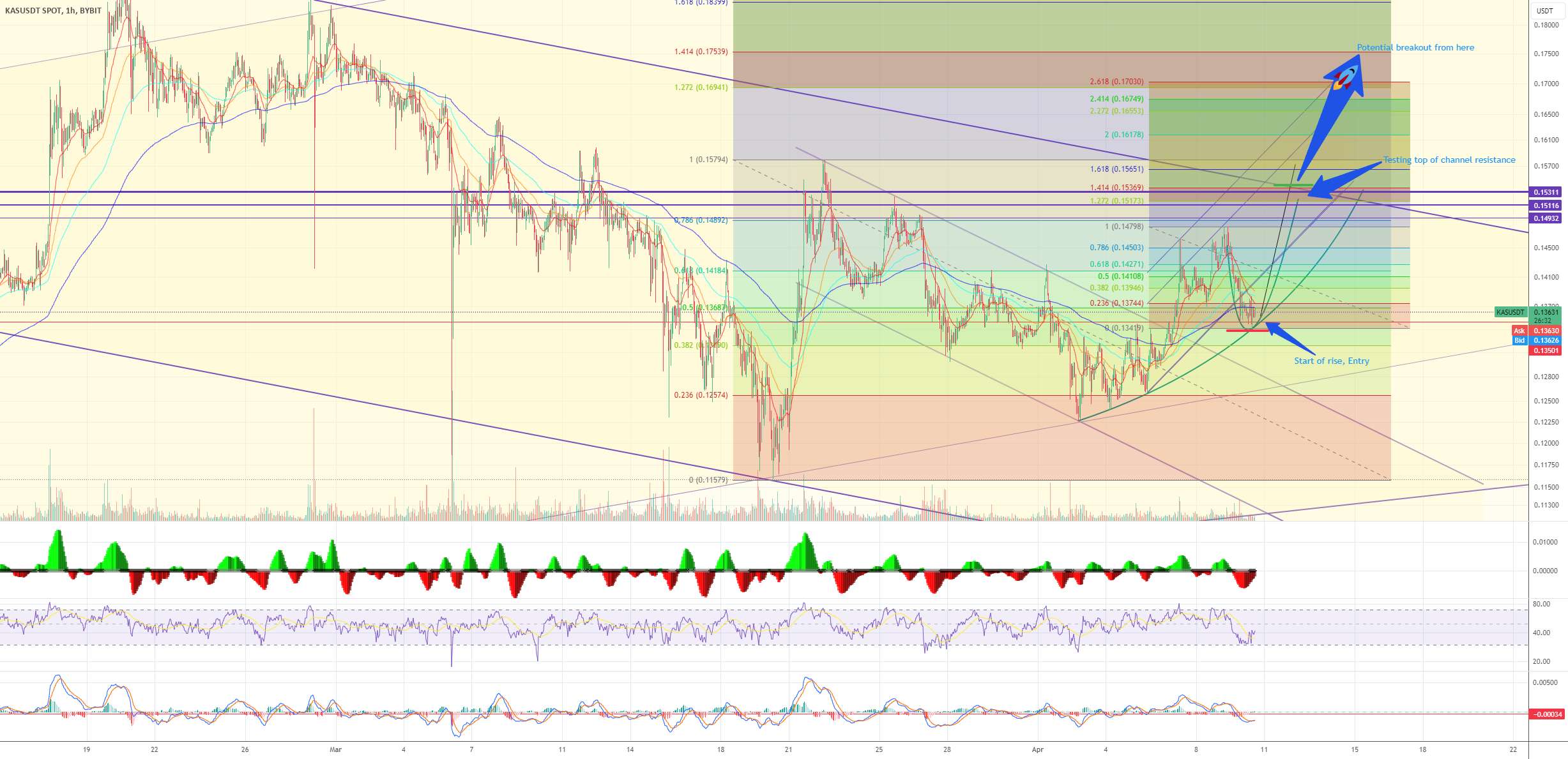Select the Fib level 0.236 (0.12574)
Screen dimensions: 1568x759
pos(701,395)
